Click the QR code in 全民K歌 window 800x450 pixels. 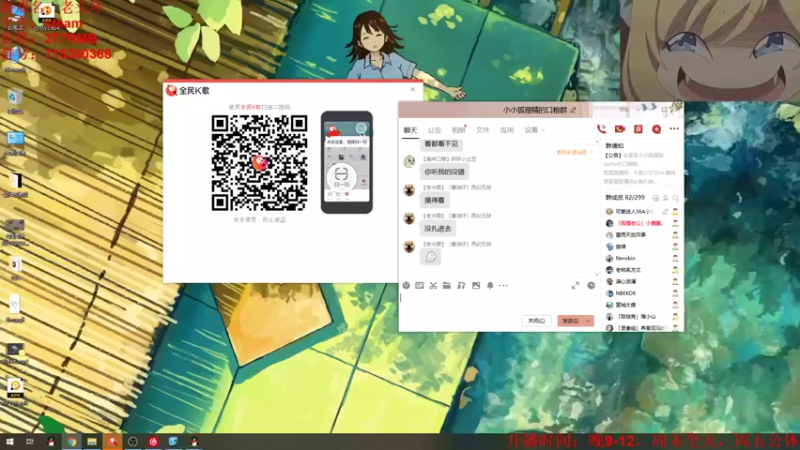click(259, 163)
